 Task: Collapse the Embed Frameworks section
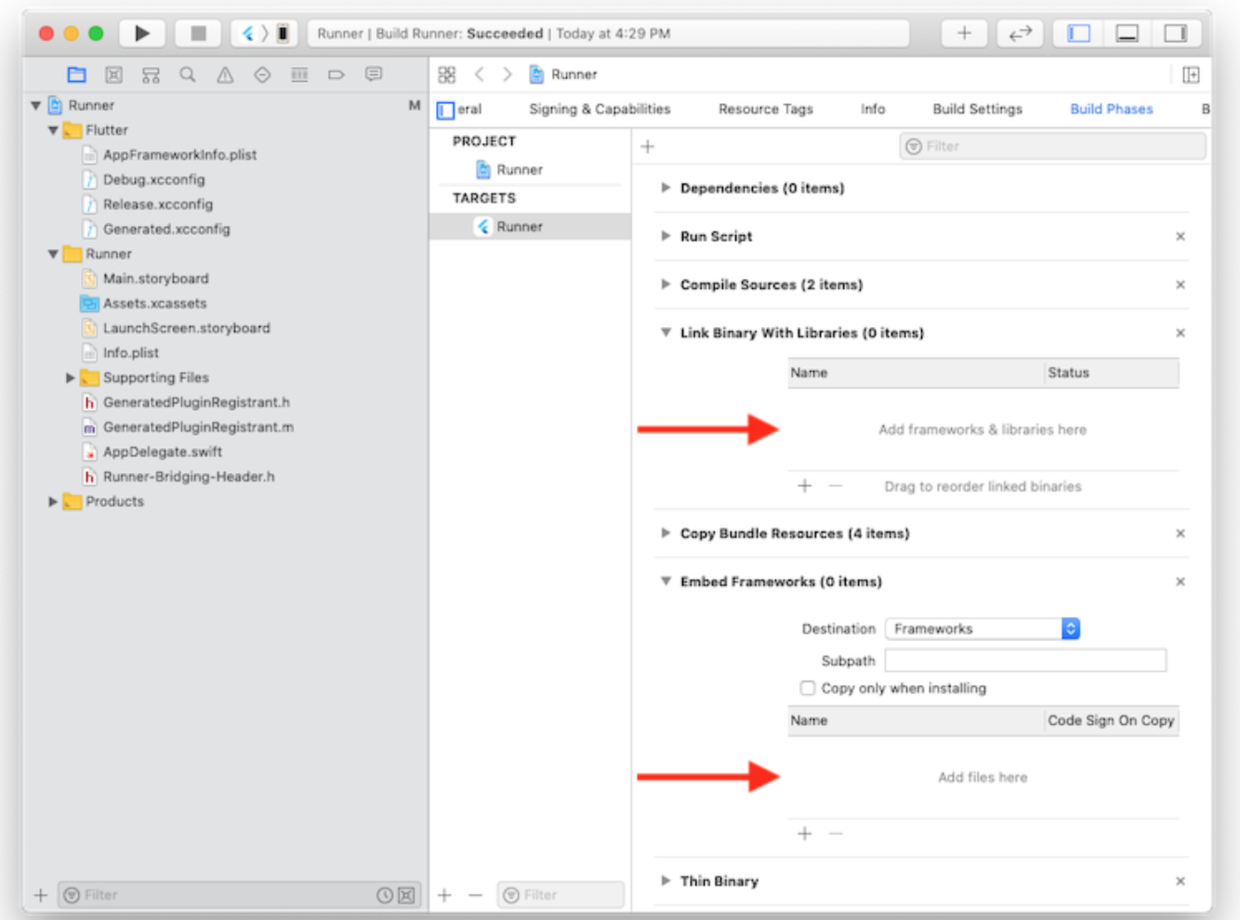click(x=666, y=581)
